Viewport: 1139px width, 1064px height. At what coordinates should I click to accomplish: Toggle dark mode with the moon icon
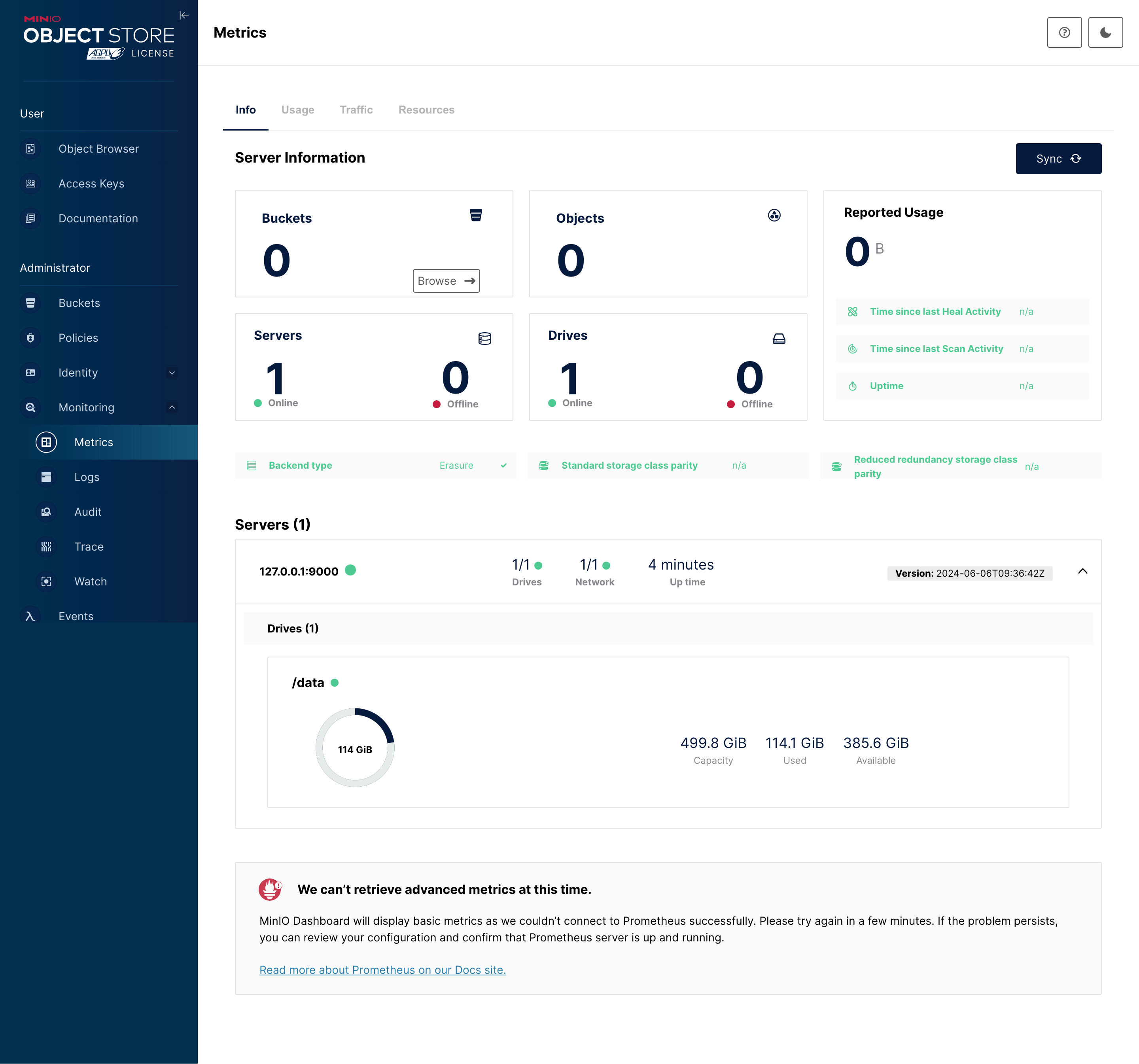click(1105, 33)
